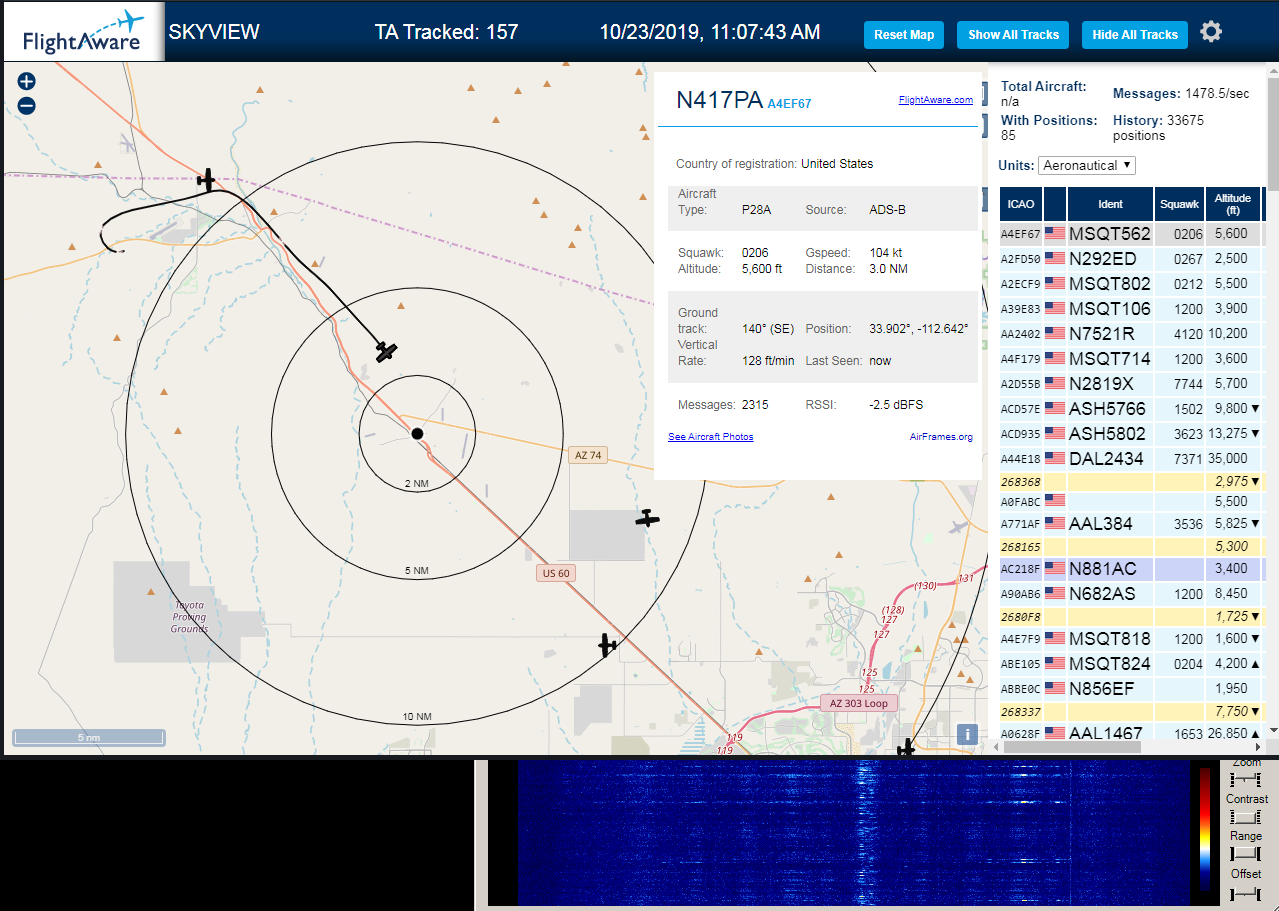Click the N417PA callsign title
1279x911 pixels.
719,100
